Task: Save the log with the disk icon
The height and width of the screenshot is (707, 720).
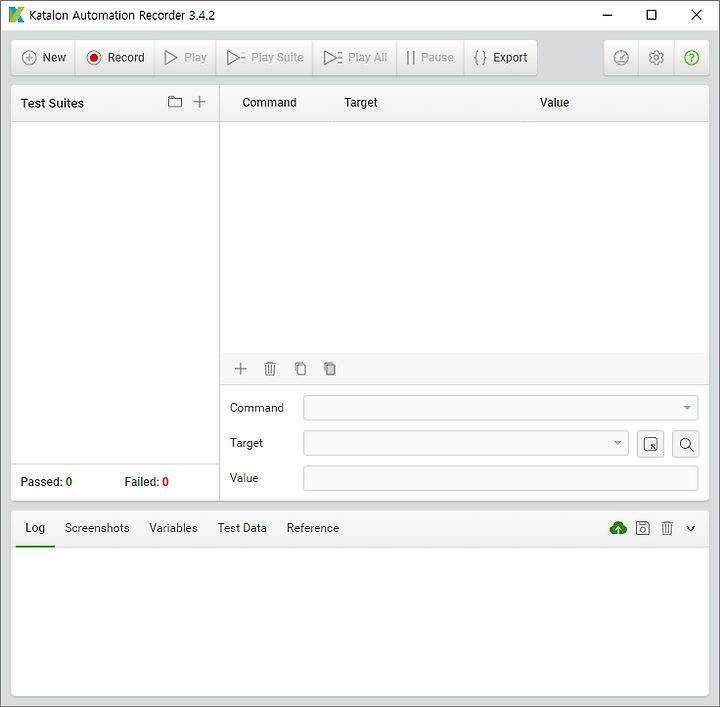Action: click(x=643, y=528)
